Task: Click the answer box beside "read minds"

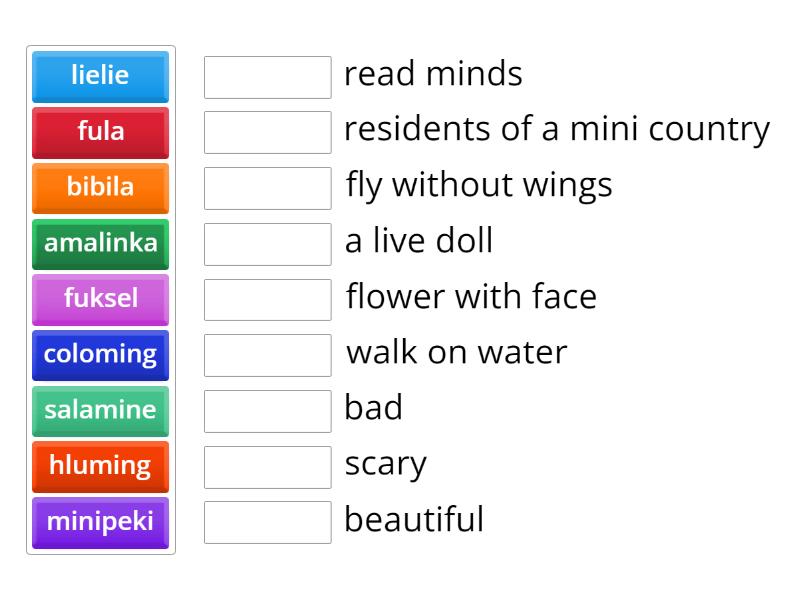Action: (267, 76)
